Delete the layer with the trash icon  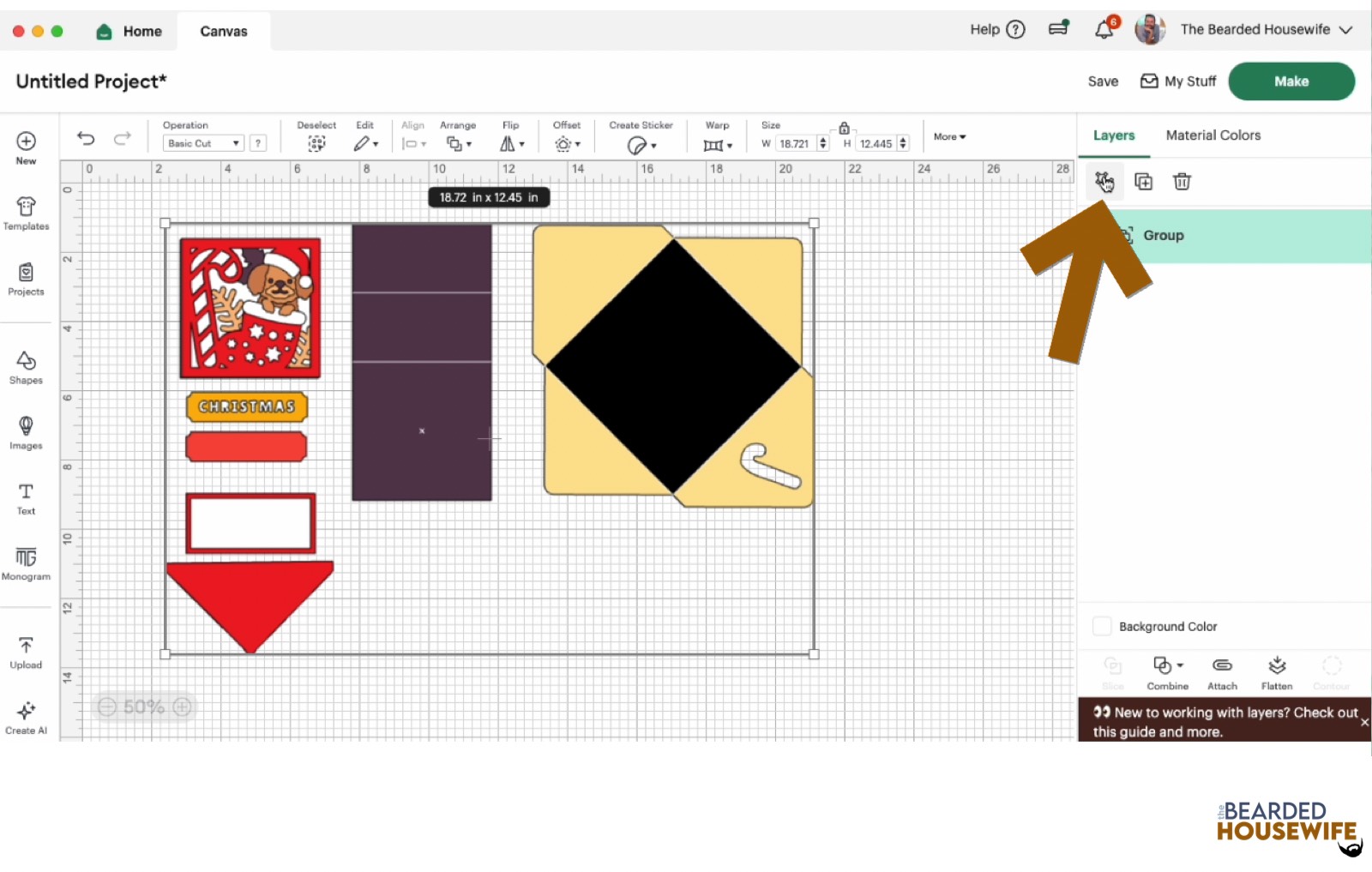tap(1182, 181)
